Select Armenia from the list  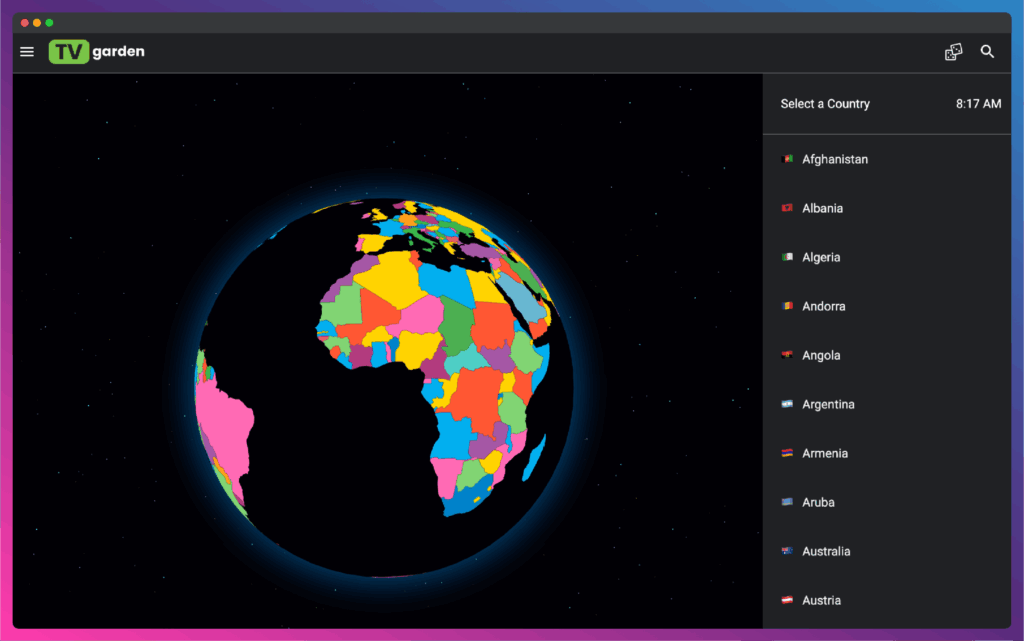coord(887,453)
